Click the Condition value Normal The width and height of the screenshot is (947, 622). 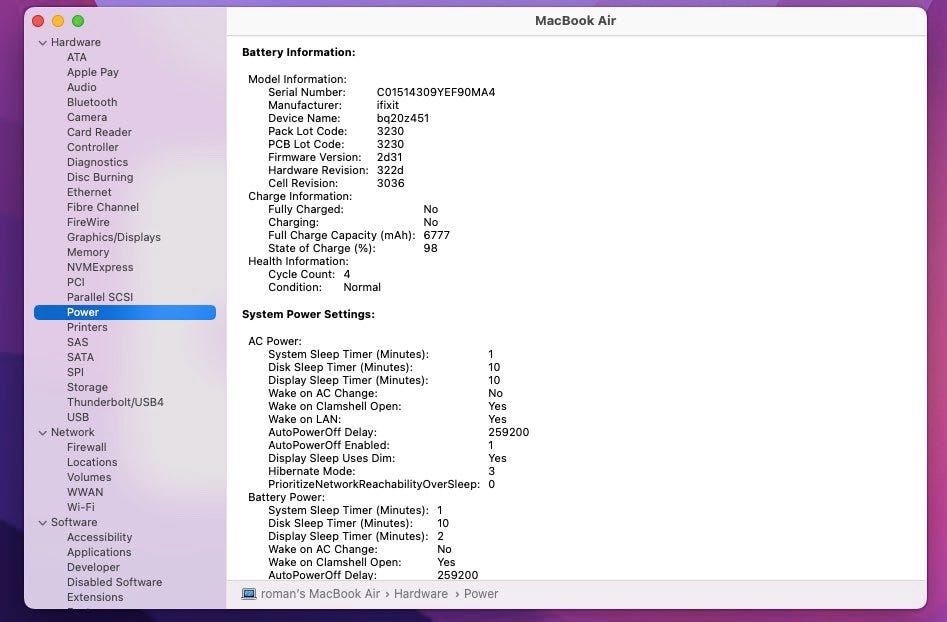pyautogui.click(x=362, y=287)
